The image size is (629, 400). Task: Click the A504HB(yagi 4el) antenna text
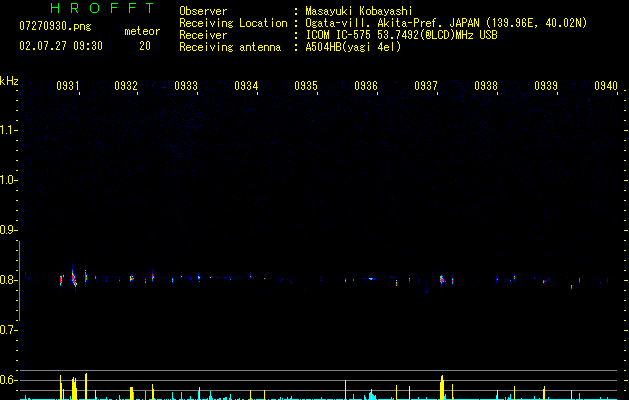pyautogui.click(x=353, y=47)
